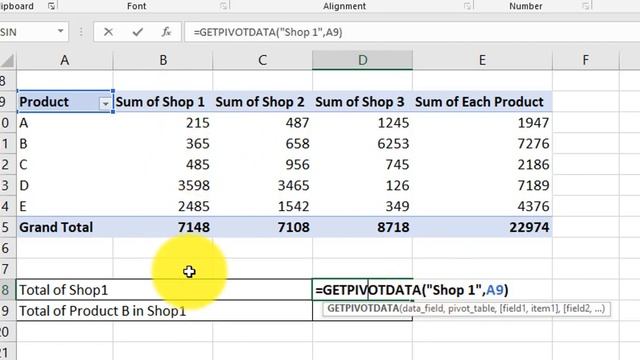The image size is (640, 360).
Task: Select the 'Total of Shop1' cell
Action: (x=164, y=290)
